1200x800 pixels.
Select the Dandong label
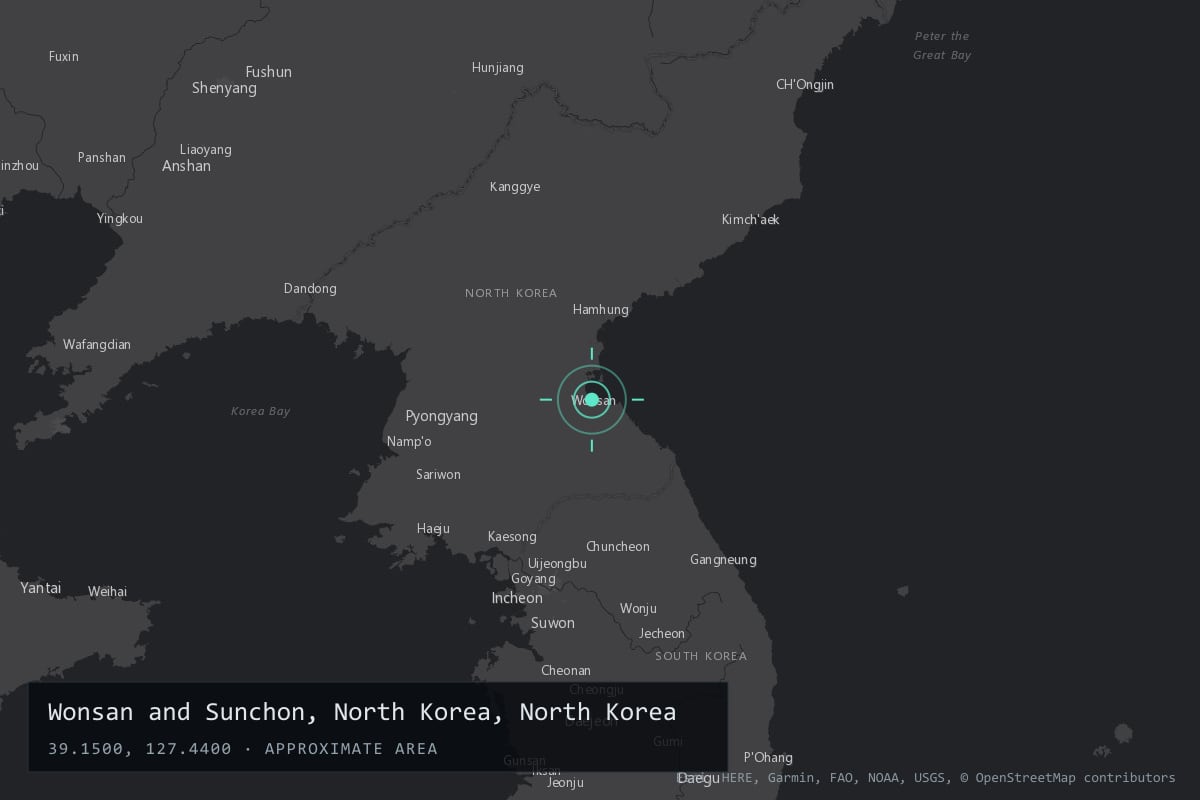pos(310,289)
